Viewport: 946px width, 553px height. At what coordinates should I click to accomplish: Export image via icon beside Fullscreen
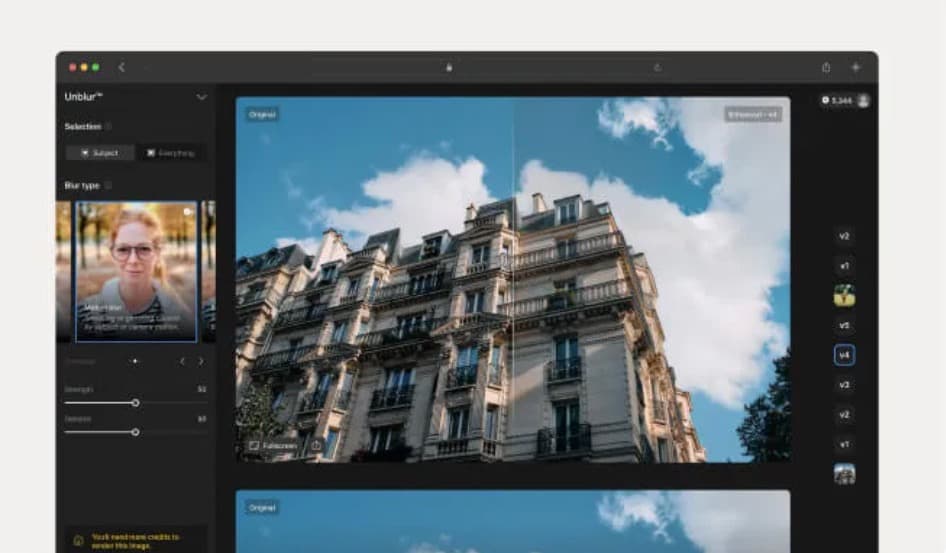316,446
